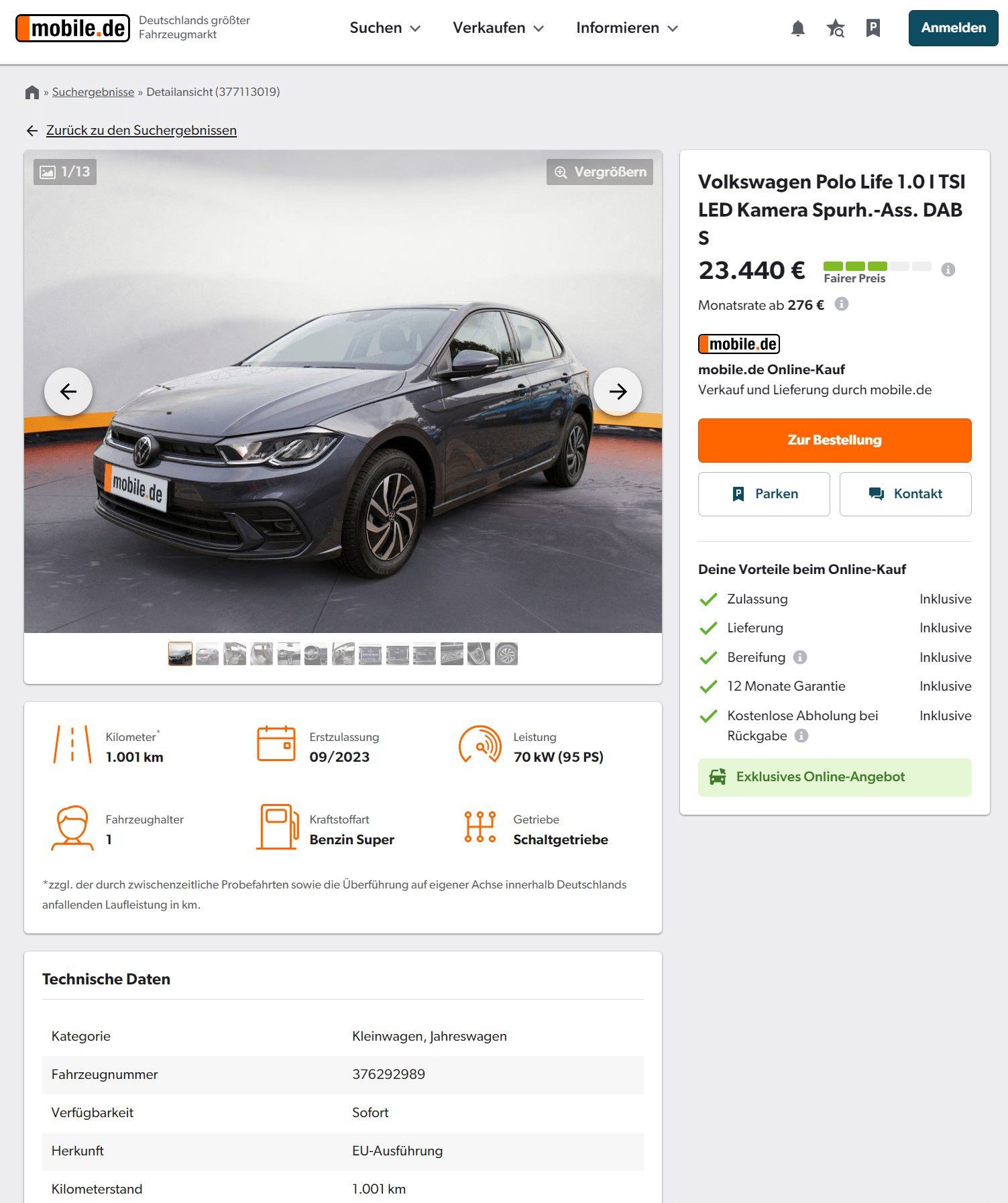Click the Kontakt button

(x=905, y=494)
